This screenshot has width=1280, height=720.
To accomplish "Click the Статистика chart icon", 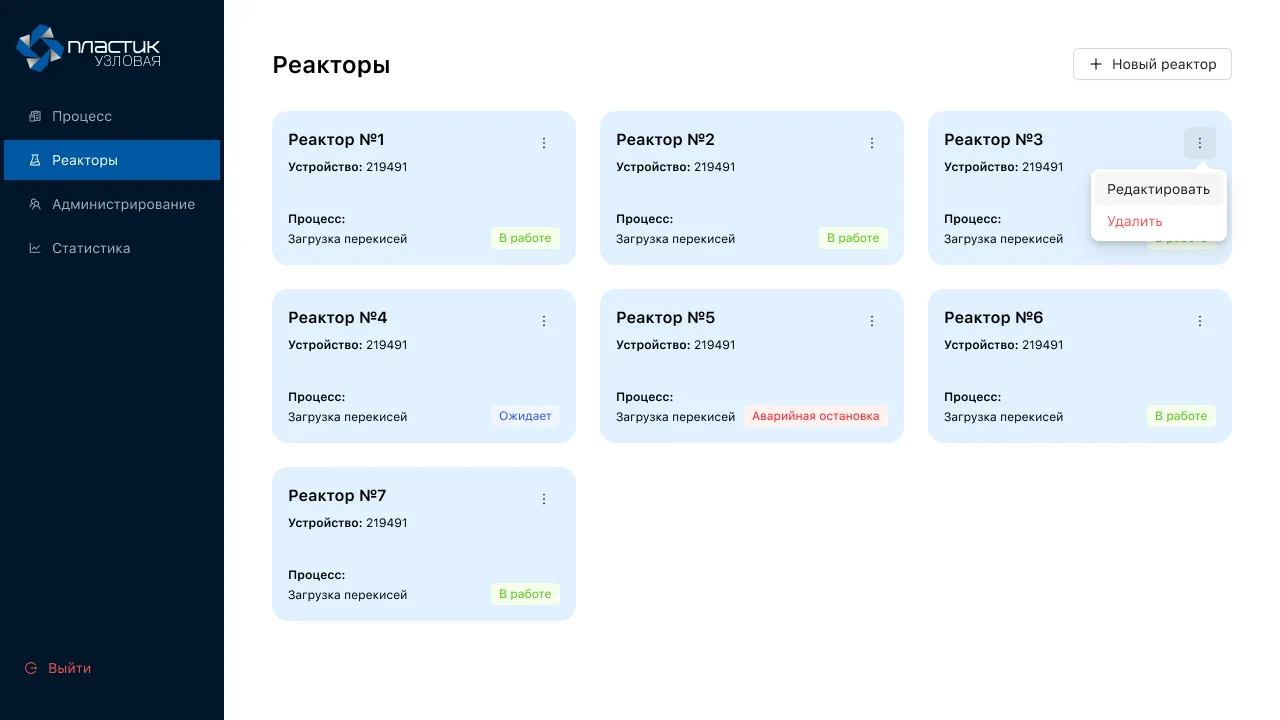I will pyautogui.click(x=35, y=248).
